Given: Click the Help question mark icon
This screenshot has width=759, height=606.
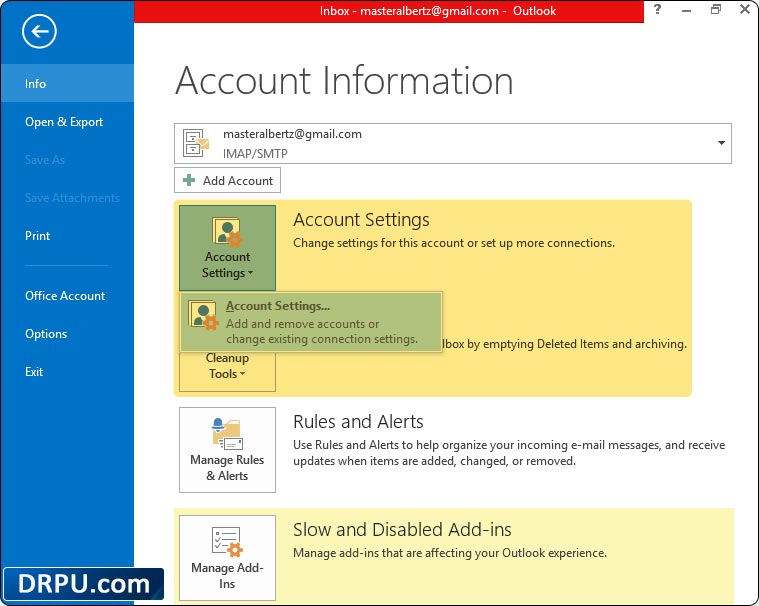Looking at the screenshot, I should 657,9.
